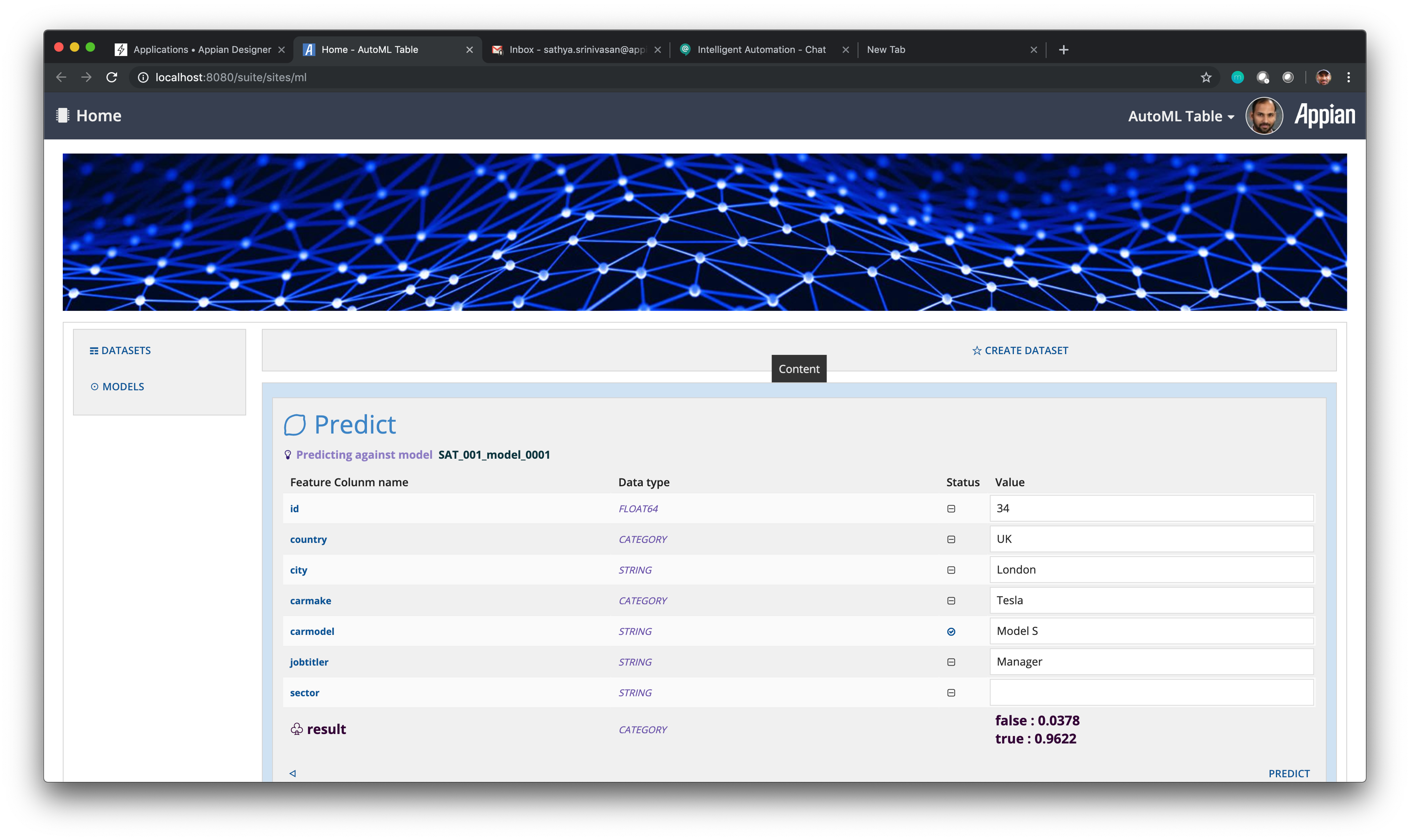
Task: Click the result row icon
Action: tap(297, 729)
